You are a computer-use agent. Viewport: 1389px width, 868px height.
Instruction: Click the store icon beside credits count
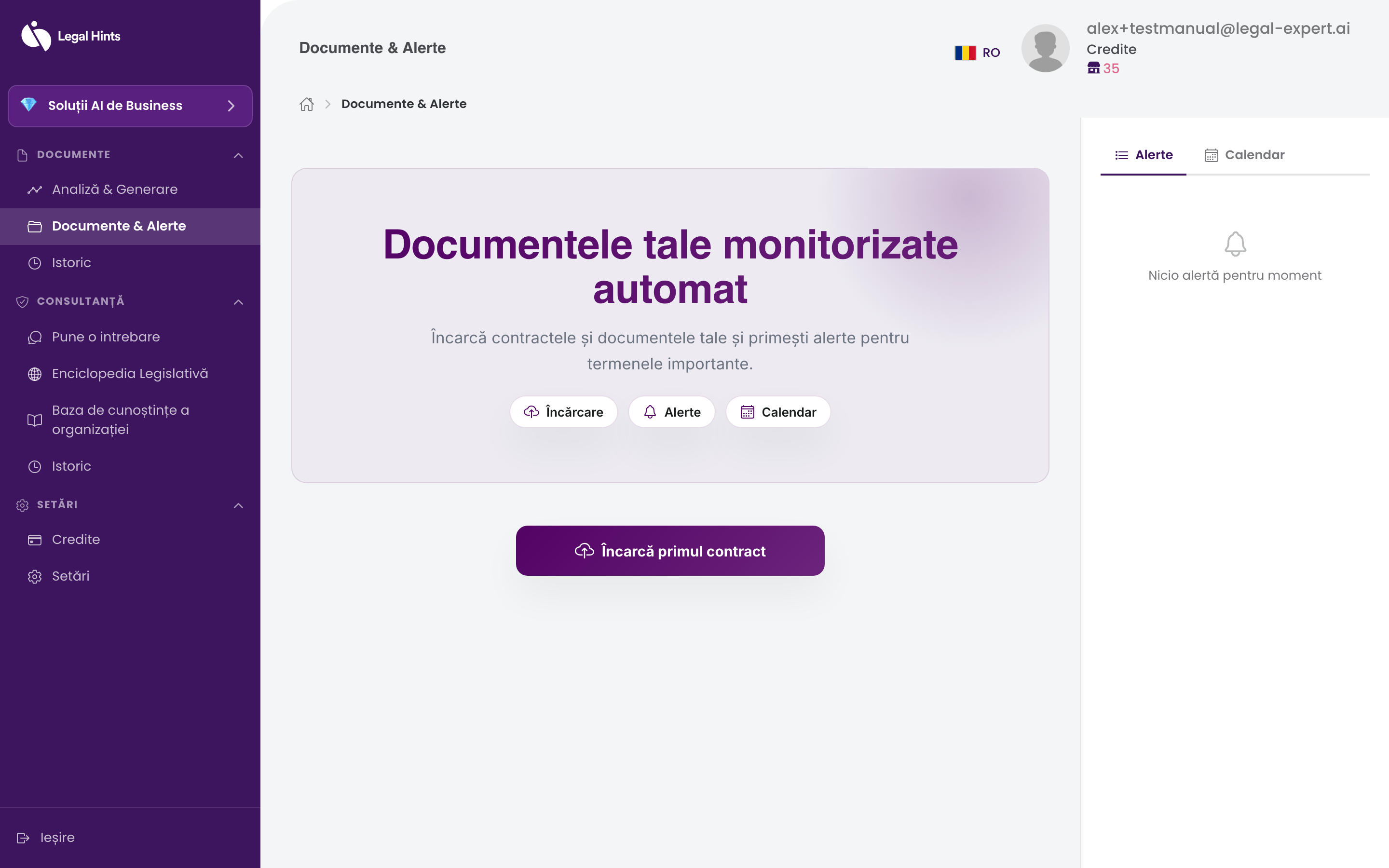(x=1093, y=68)
